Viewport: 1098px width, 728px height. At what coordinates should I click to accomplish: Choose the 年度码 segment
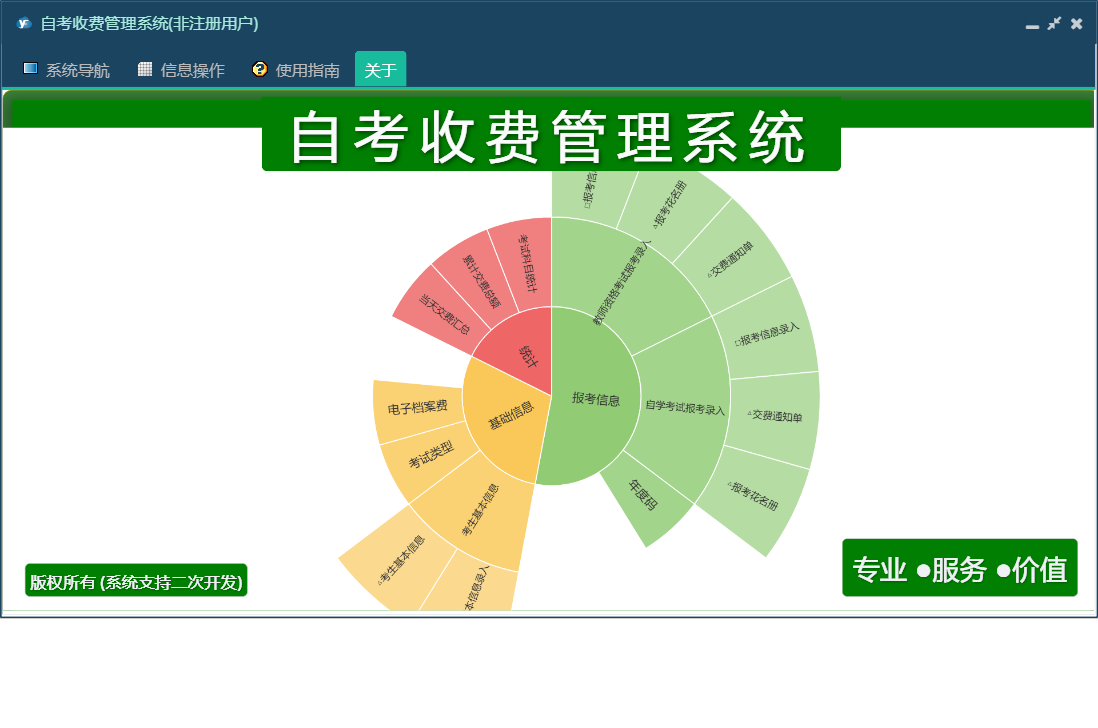coord(644,497)
